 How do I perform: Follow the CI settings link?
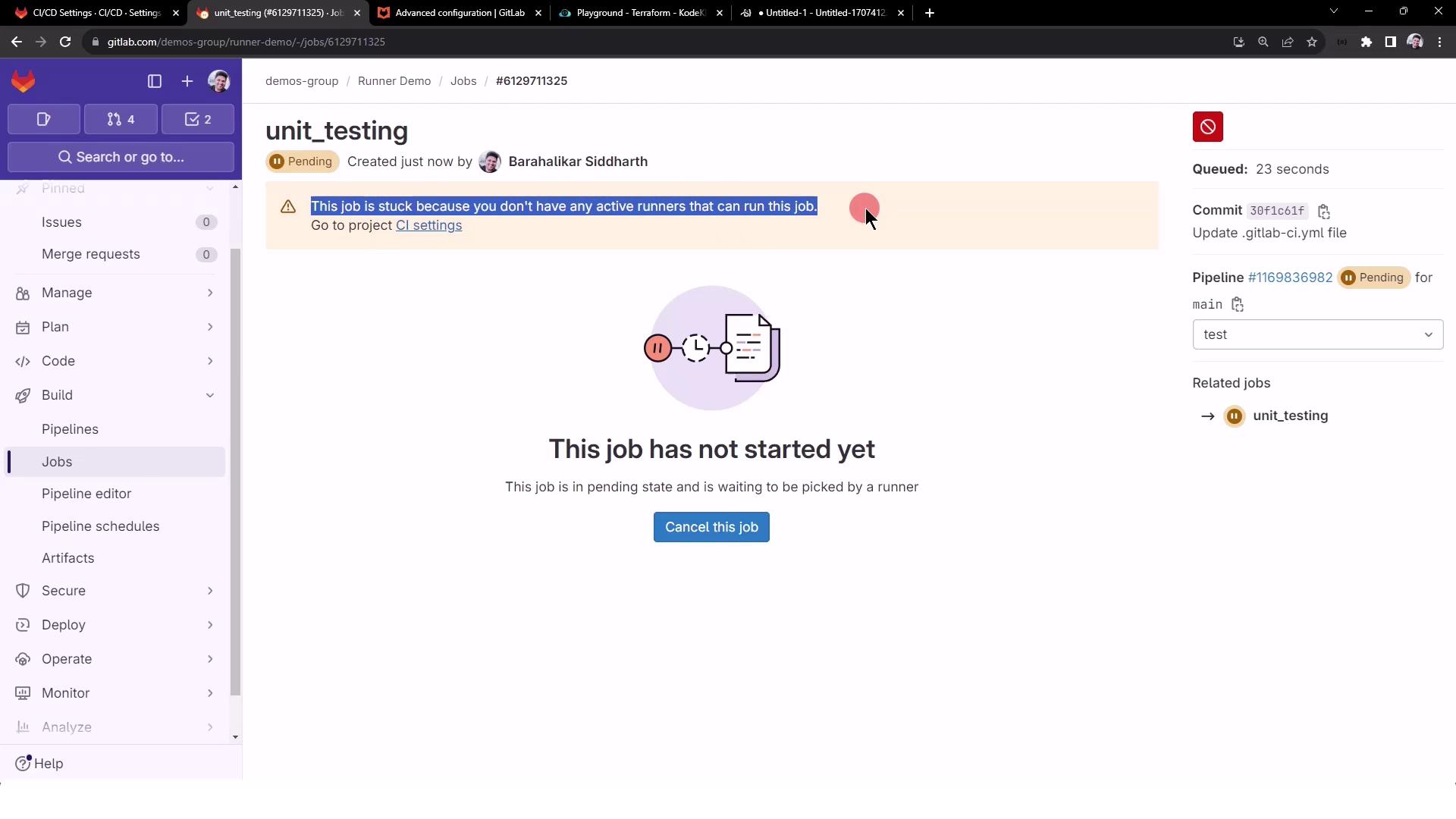(428, 225)
